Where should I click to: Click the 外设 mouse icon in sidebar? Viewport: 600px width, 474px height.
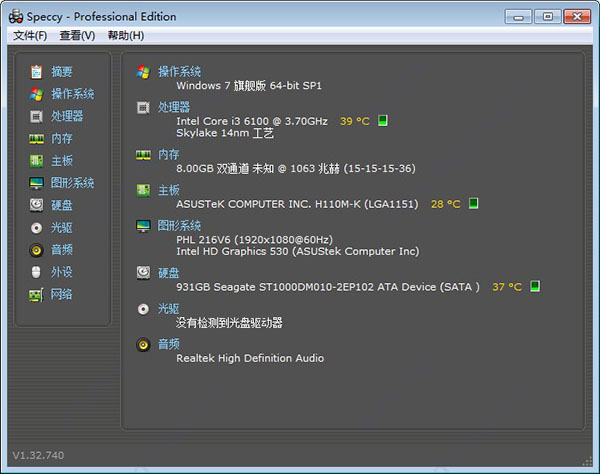(x=37, y=272)
